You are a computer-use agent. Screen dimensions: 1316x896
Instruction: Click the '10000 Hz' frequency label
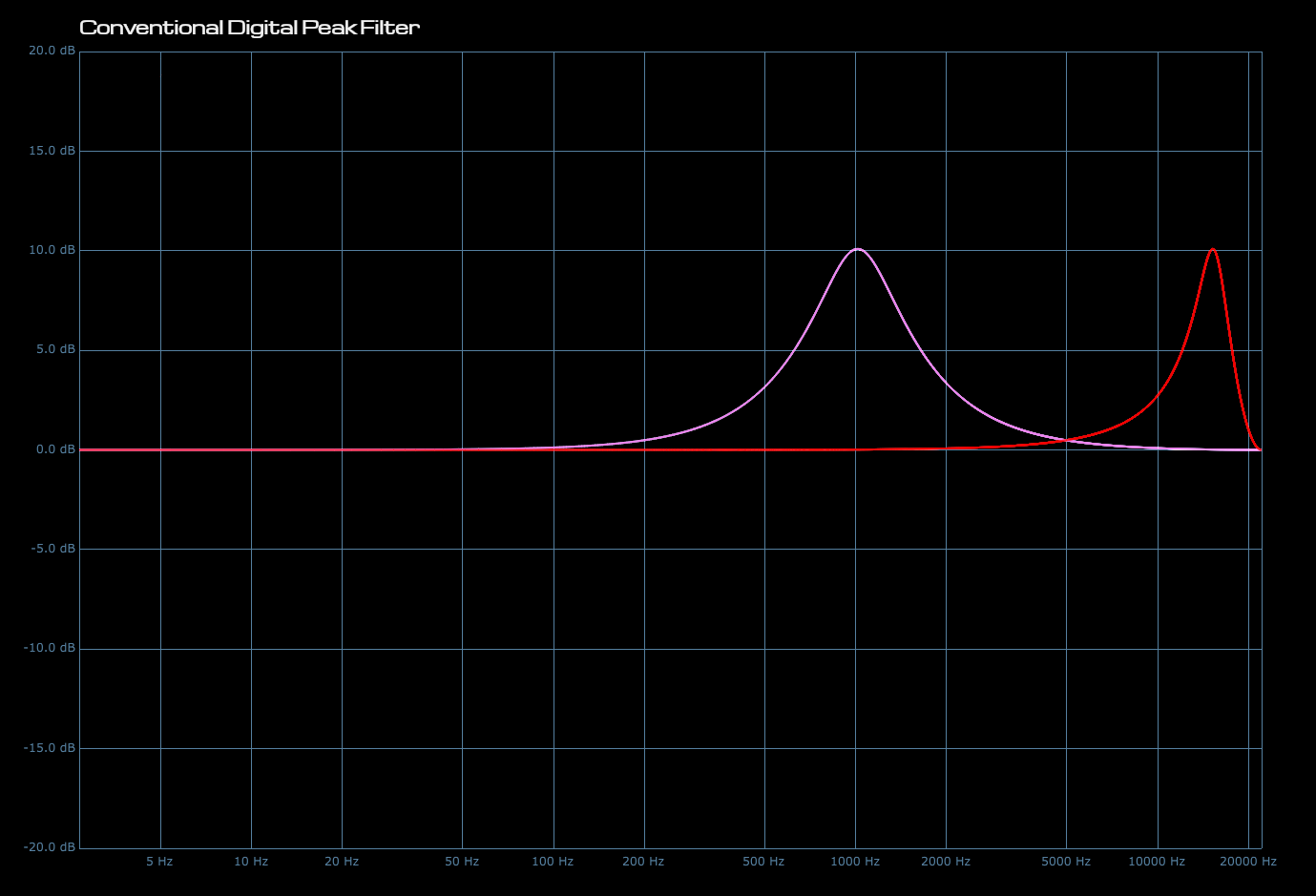pyautogui.click(x=1157, y=861)
